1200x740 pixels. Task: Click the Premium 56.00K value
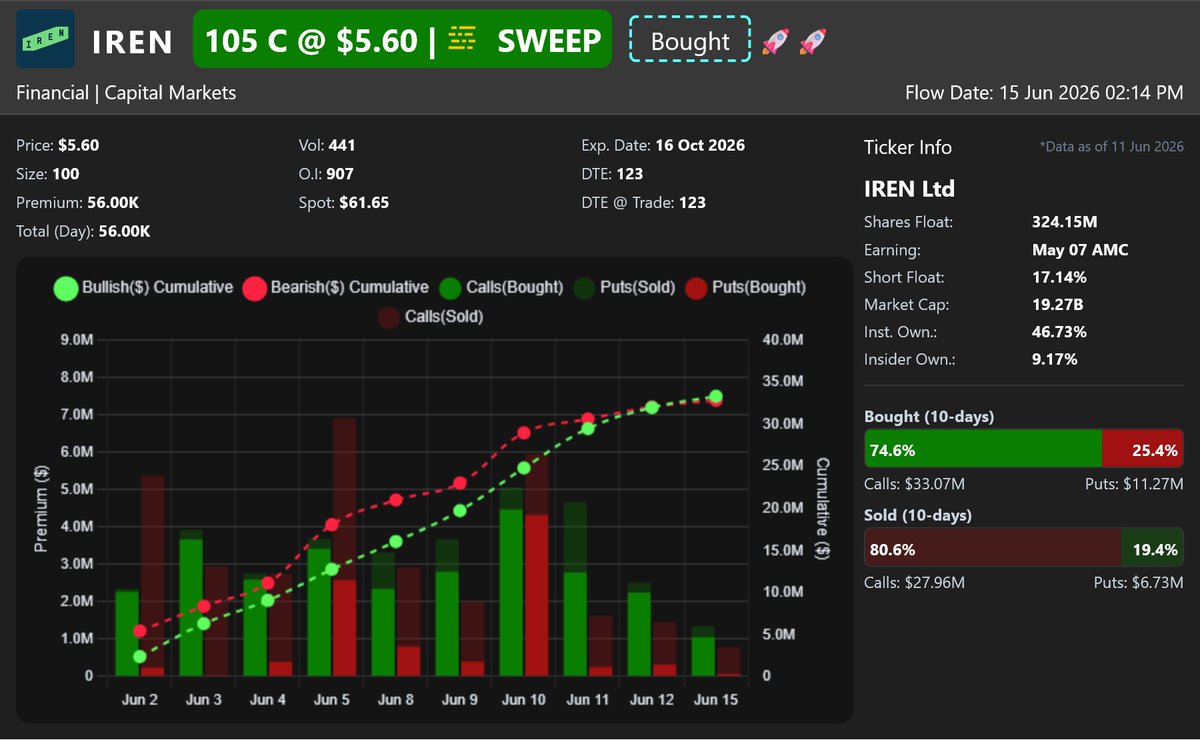point(112,202)
